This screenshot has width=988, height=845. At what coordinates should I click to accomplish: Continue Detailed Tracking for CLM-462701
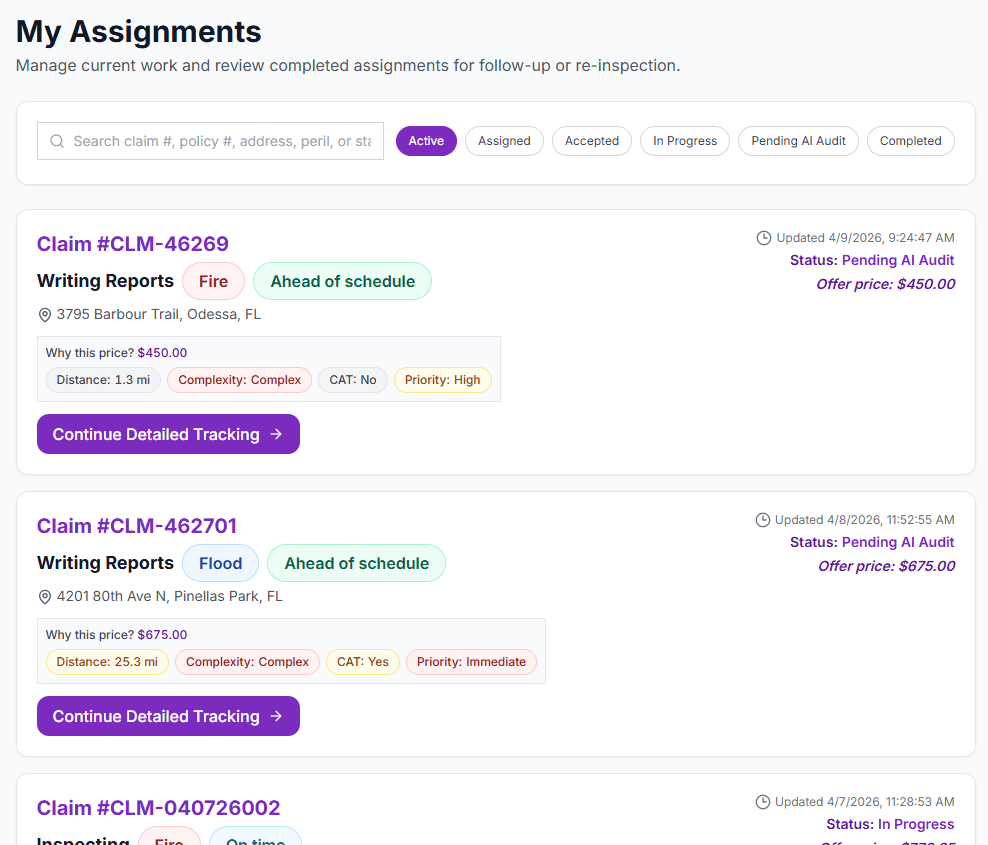point(168,716)
